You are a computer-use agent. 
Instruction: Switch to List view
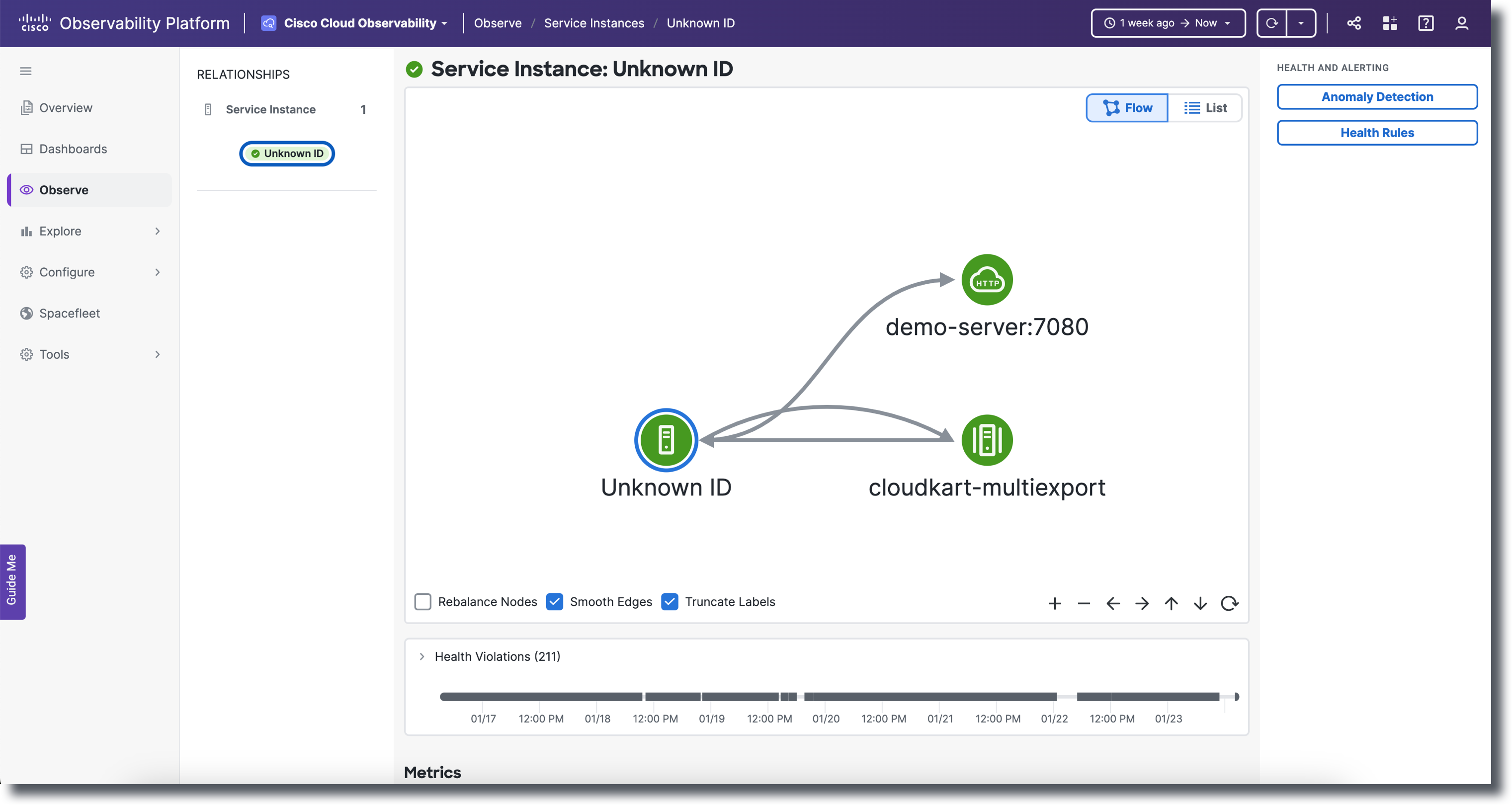point(1205,108)
